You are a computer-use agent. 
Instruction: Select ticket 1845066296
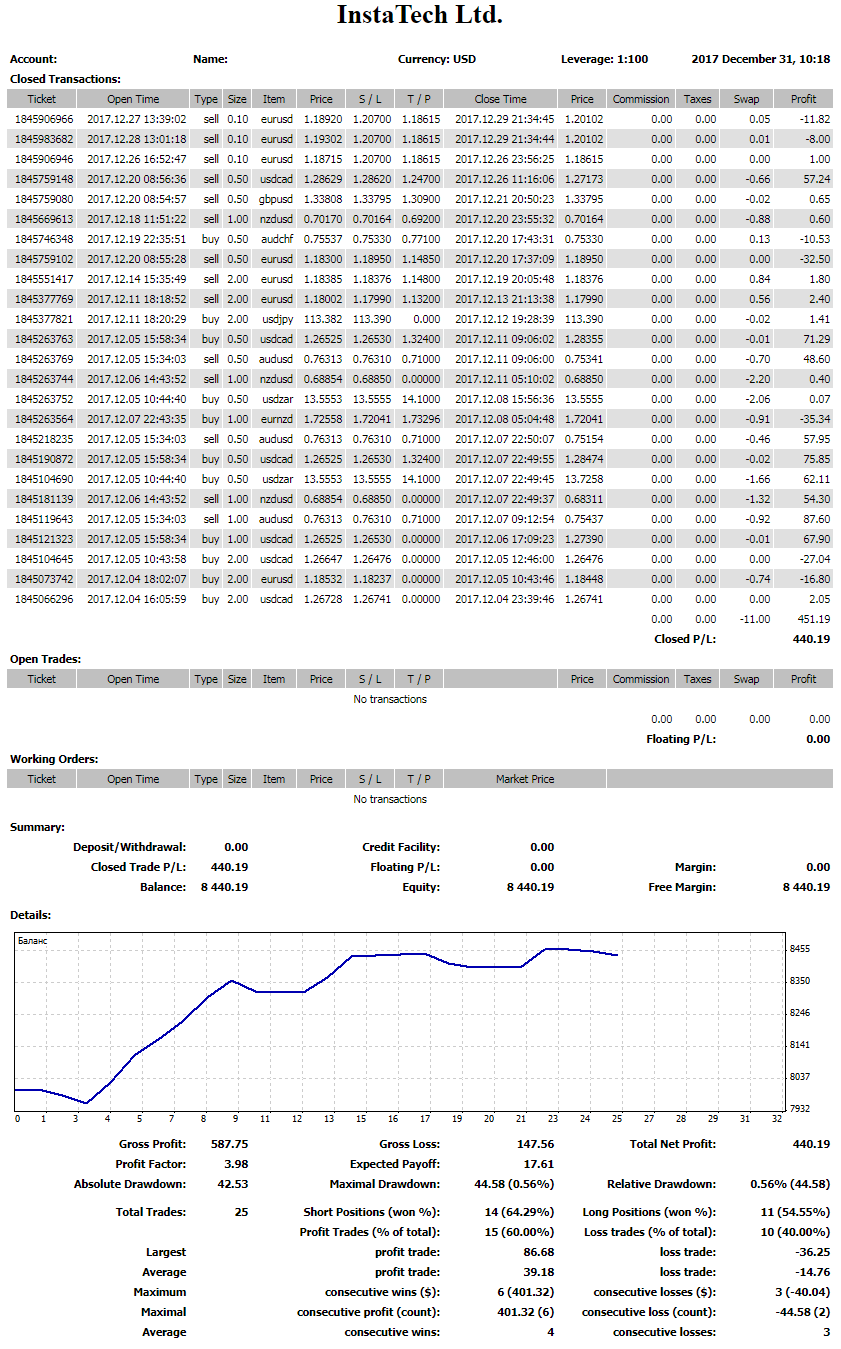[44, 599]
